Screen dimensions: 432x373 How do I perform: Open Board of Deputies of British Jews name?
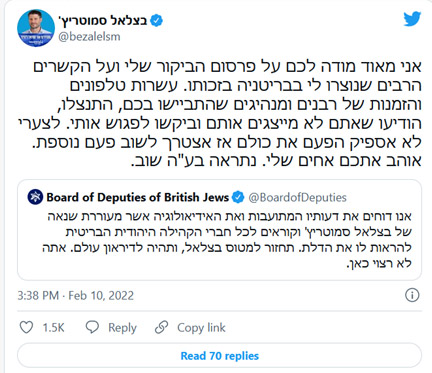138,197
